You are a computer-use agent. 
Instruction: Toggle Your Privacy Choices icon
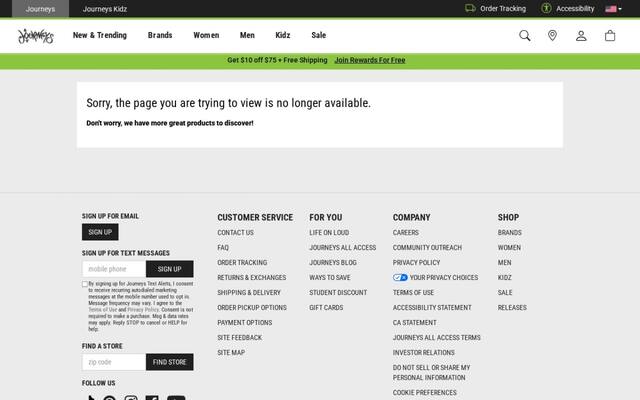tap(400, 278)
